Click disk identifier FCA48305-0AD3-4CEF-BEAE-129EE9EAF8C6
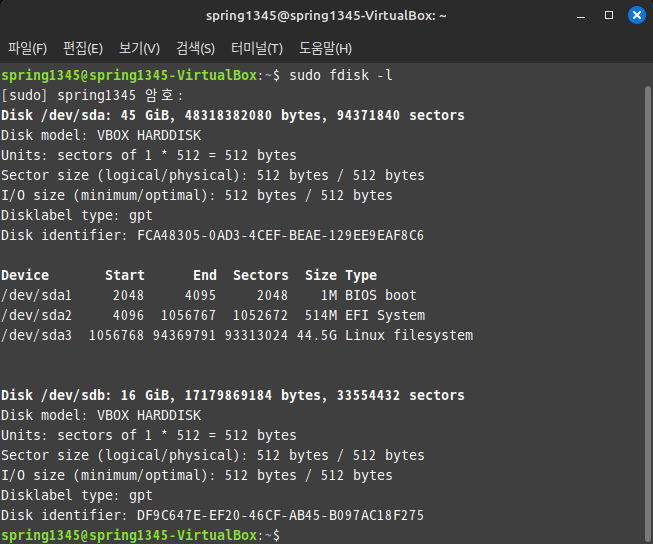The height and width of the screenshot is (544, 653). point(280,235)
